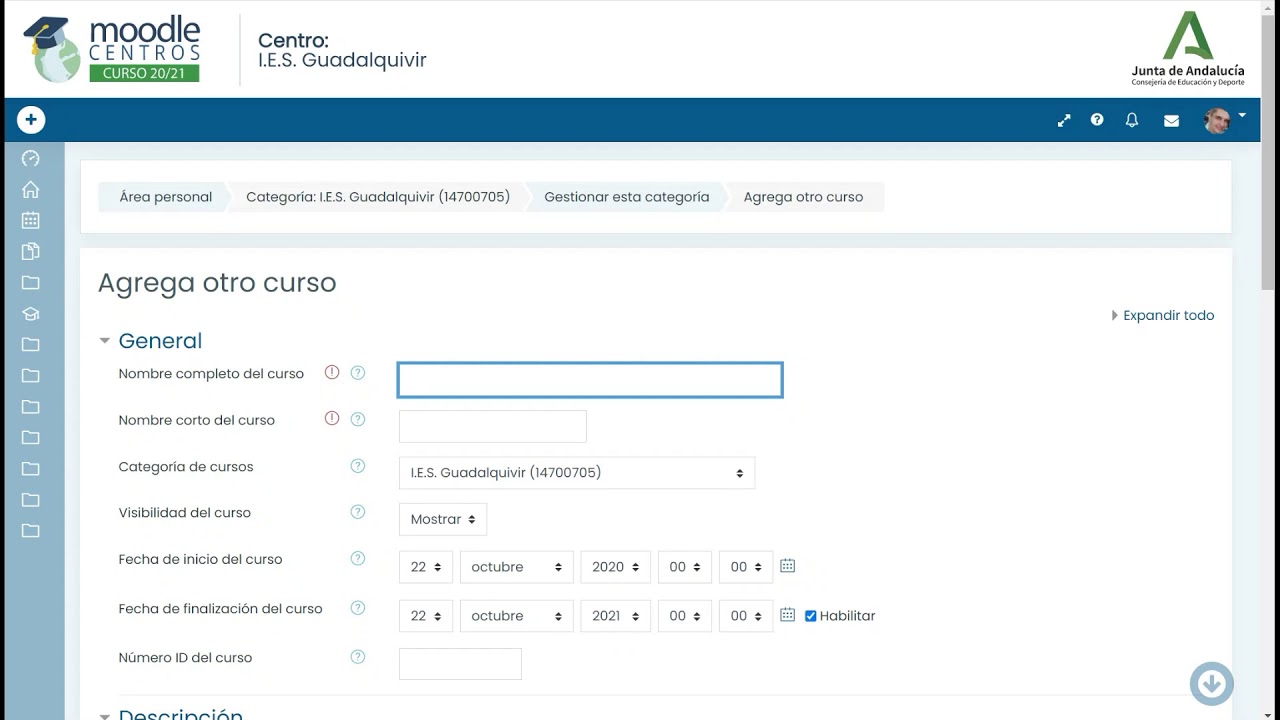
Task: Click the Junta de Andalucía logo
Action: (x=1188, y=49)
